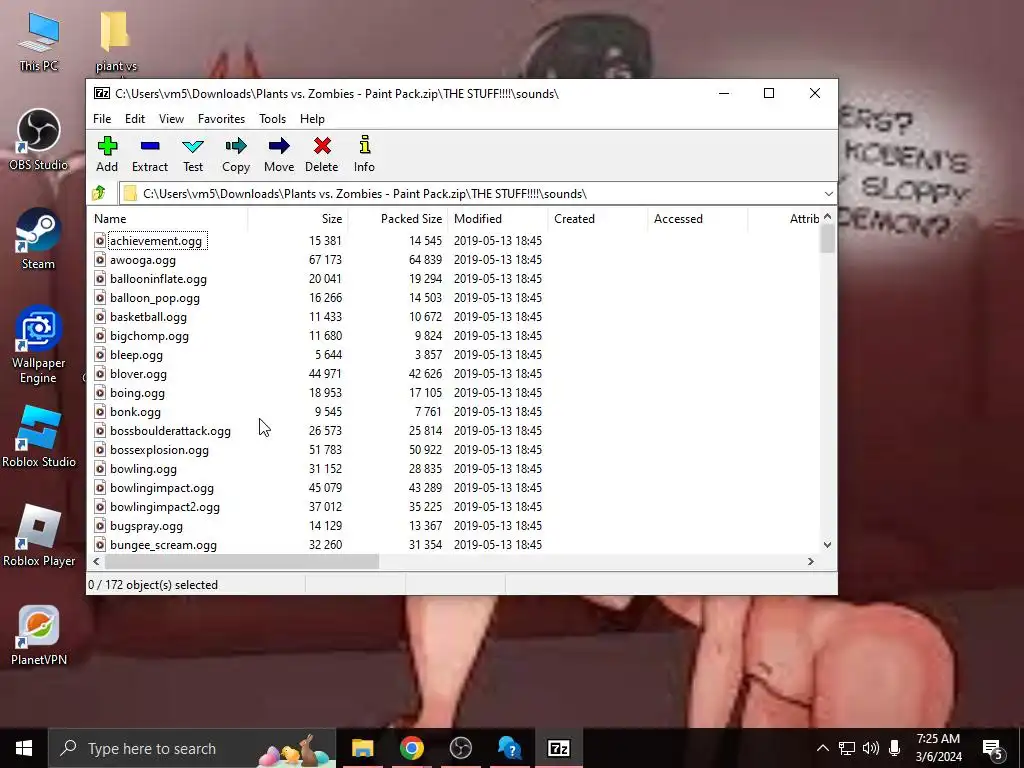Screen dimensions: 1024x768
Task: Run Test on the archive
Action: [193, 154]
